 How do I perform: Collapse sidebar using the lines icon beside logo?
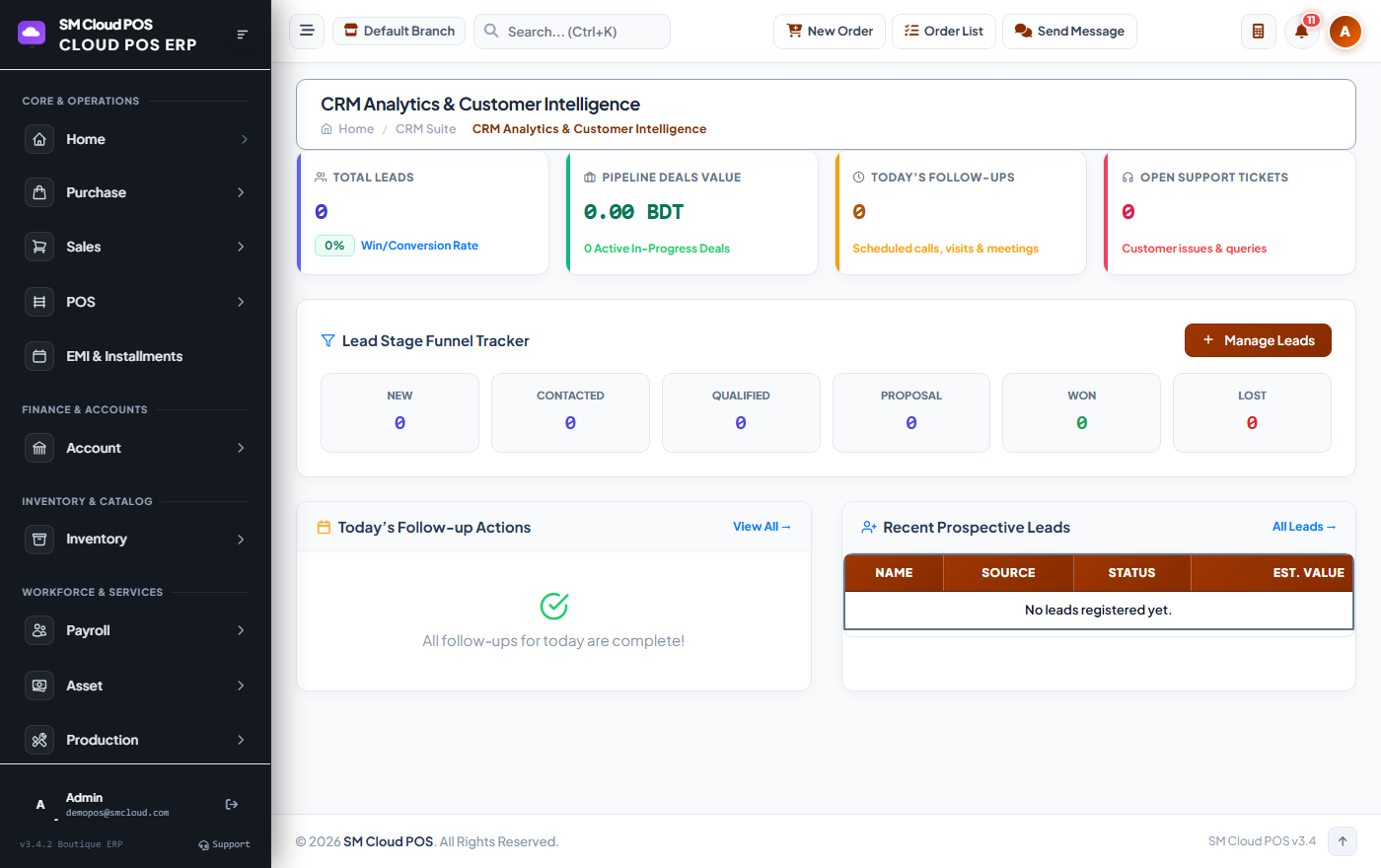pos(243,35)
